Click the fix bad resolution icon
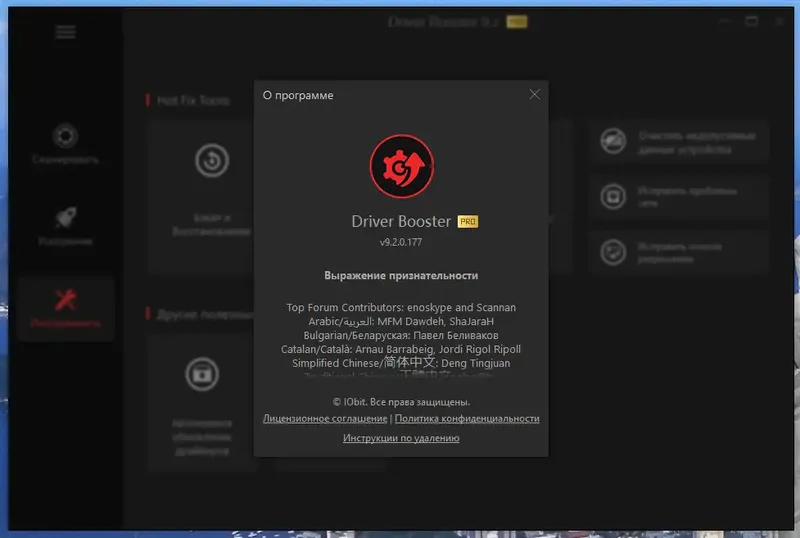 (x=613, y=252)
